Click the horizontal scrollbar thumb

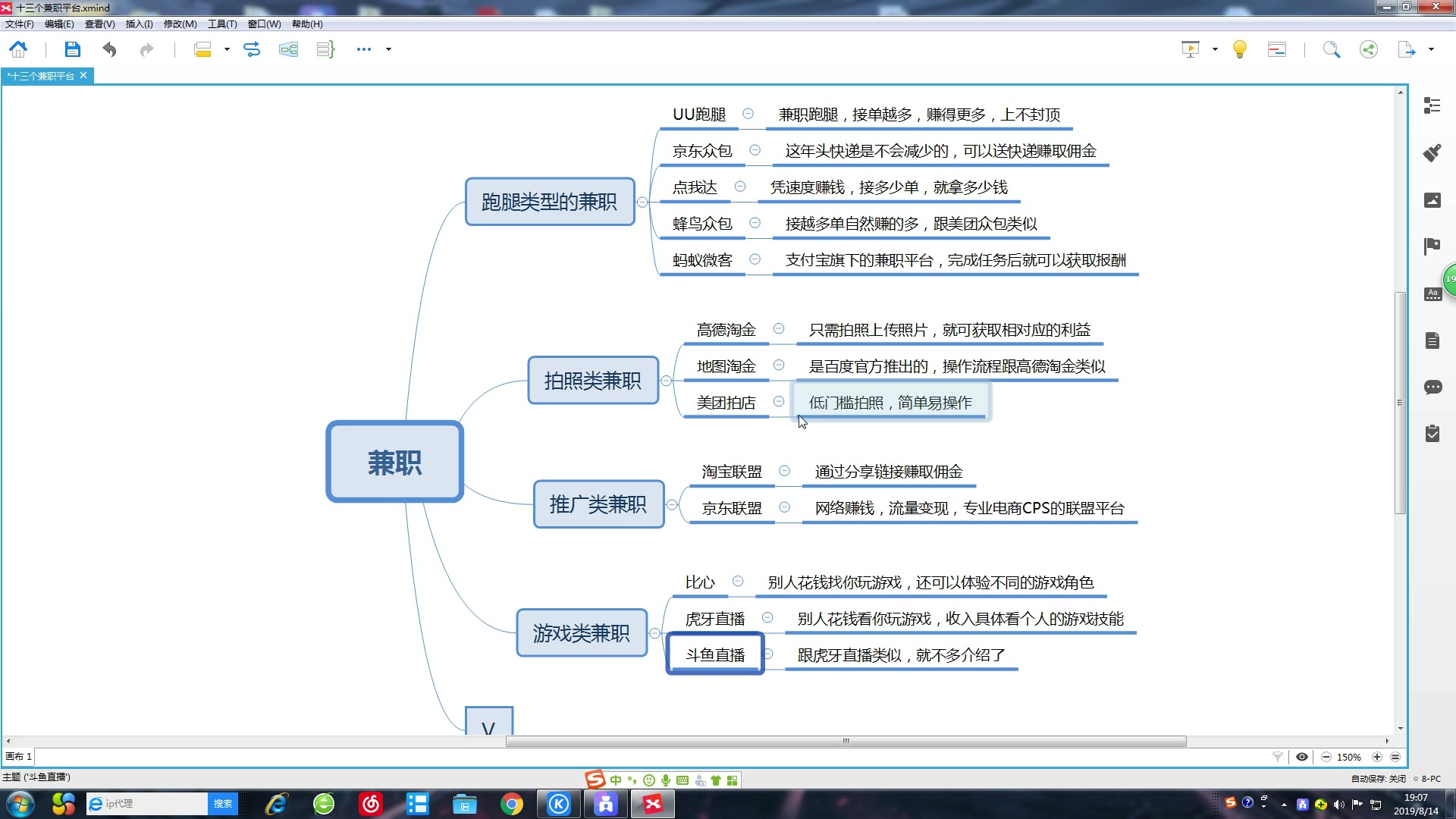[846, 741]
